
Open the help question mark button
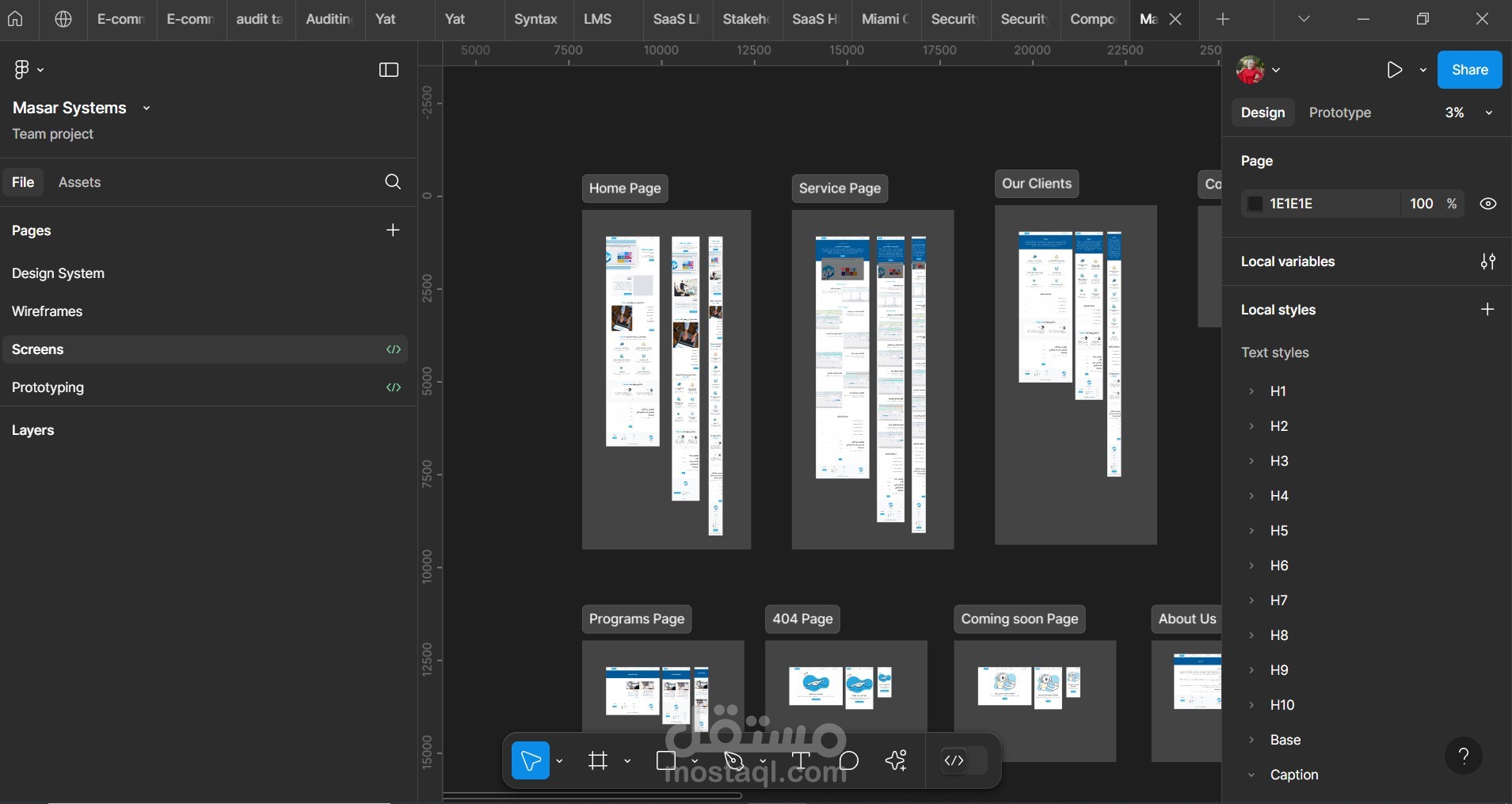(x=1464, y=756)
